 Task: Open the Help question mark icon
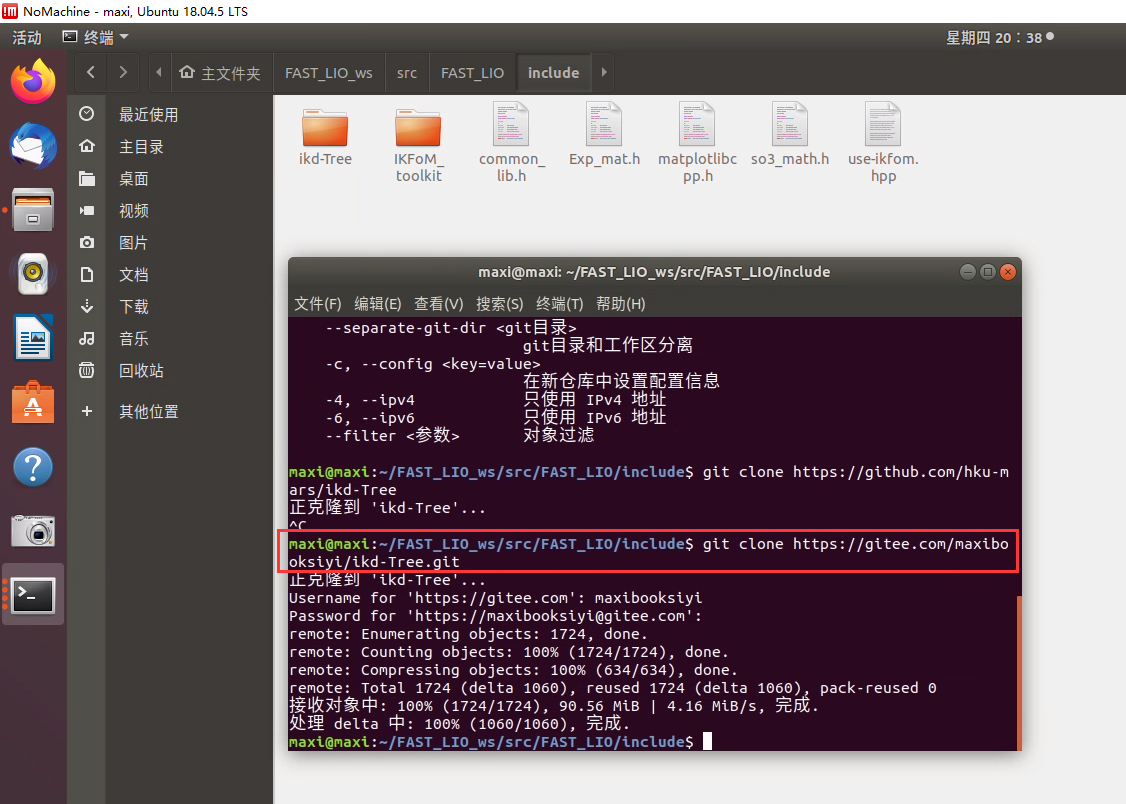click(33, 467)
